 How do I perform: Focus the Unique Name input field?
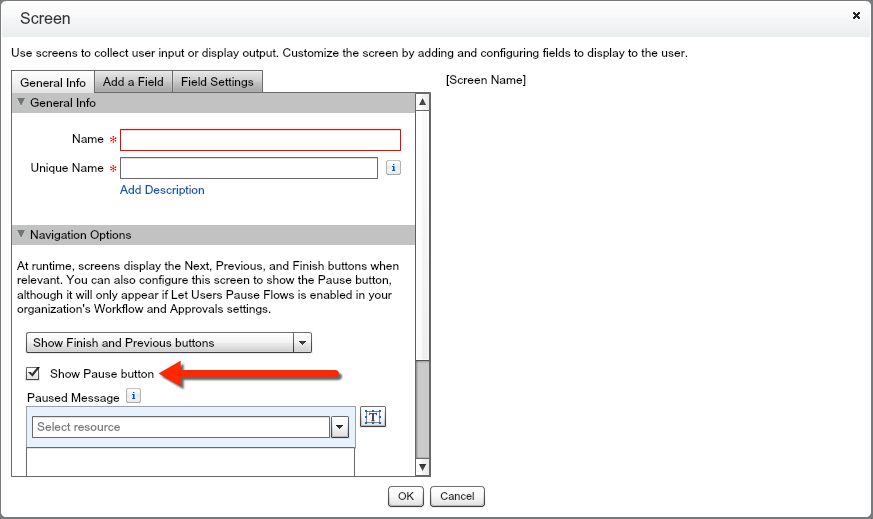(x=248, y=168)
